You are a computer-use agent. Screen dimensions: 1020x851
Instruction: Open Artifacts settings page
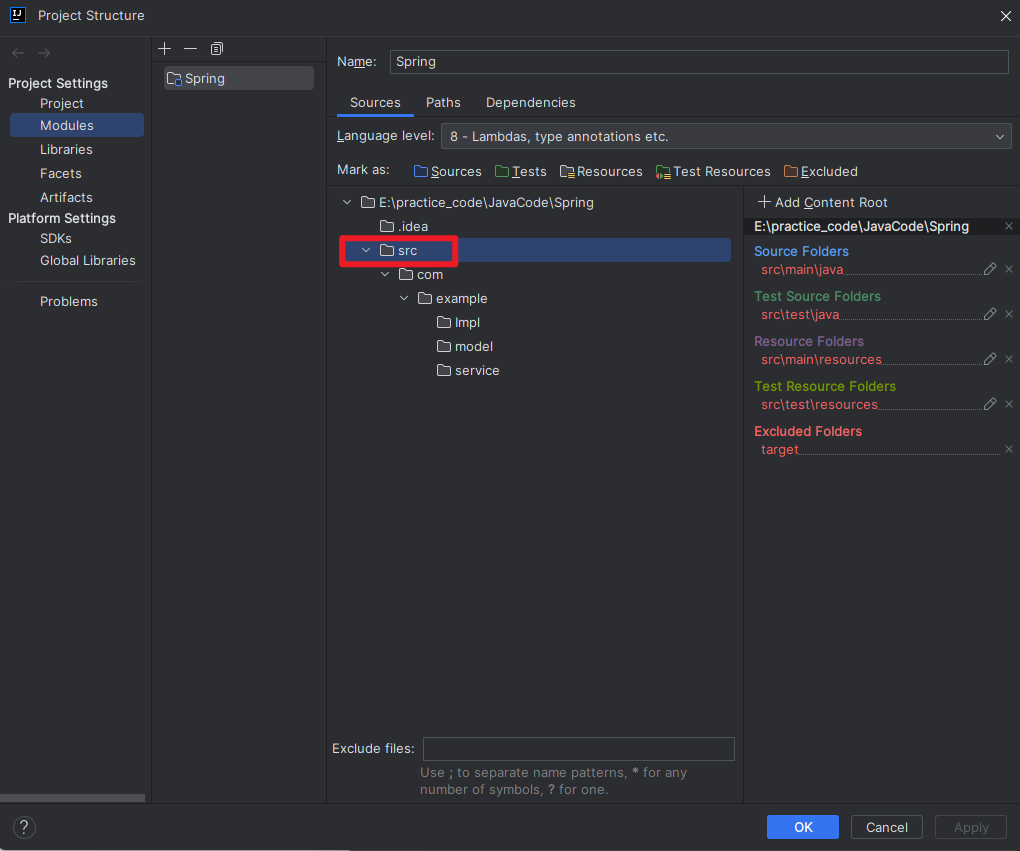tap(66, 197)
